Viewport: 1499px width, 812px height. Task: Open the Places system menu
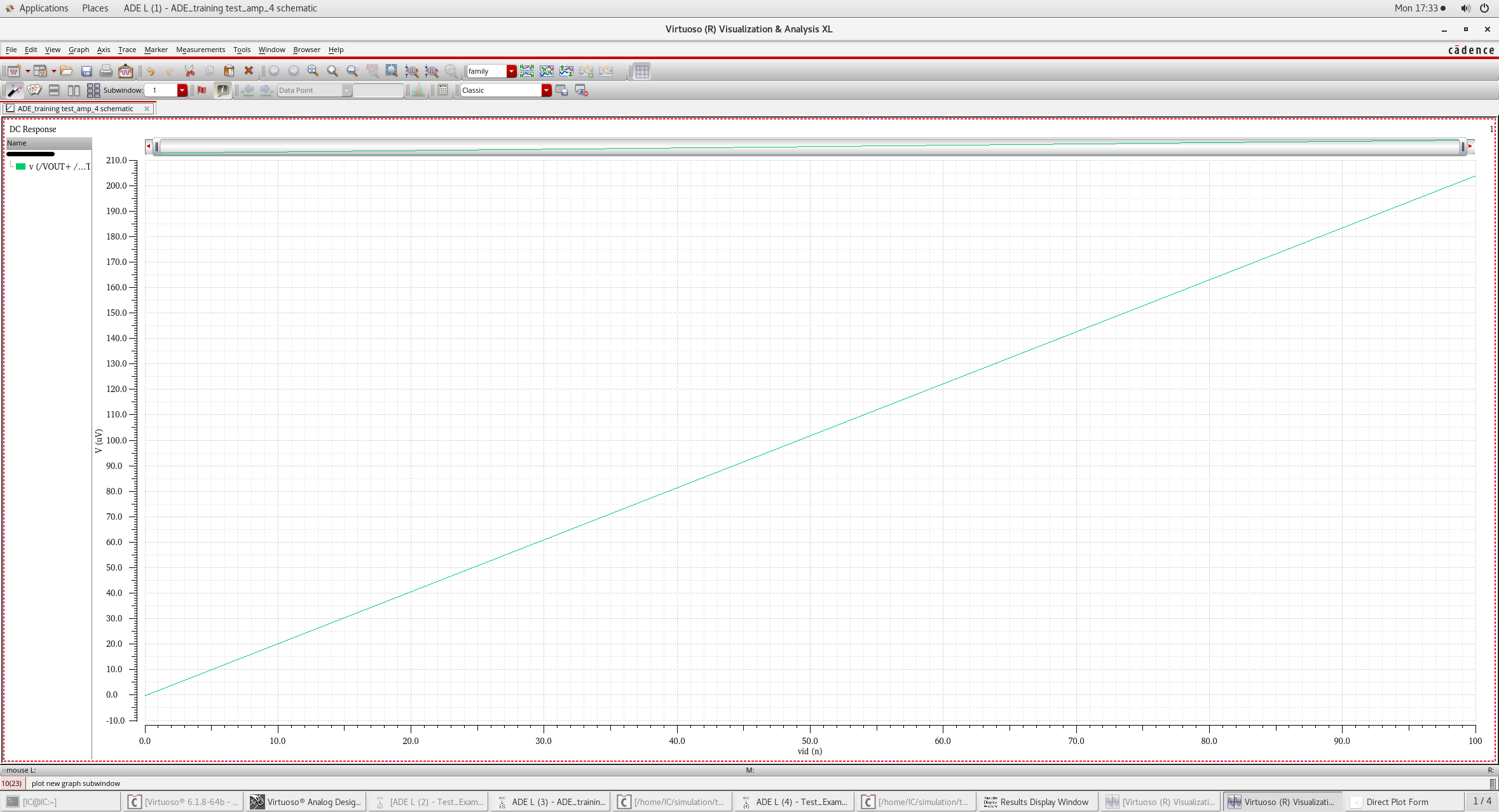pos(95,8)
